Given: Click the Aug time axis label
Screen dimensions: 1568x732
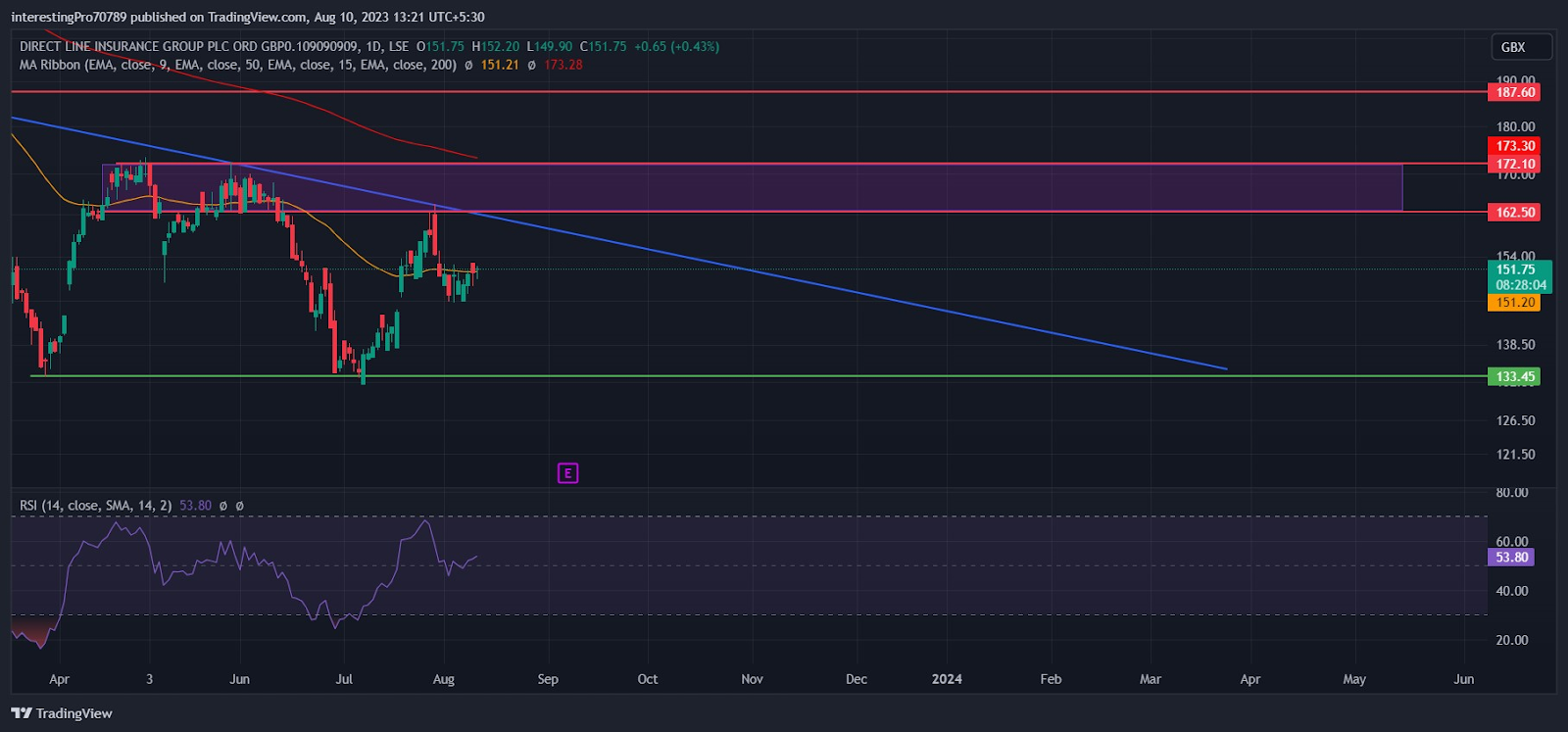Looking at the screenshot, I should tap(443, 679).
